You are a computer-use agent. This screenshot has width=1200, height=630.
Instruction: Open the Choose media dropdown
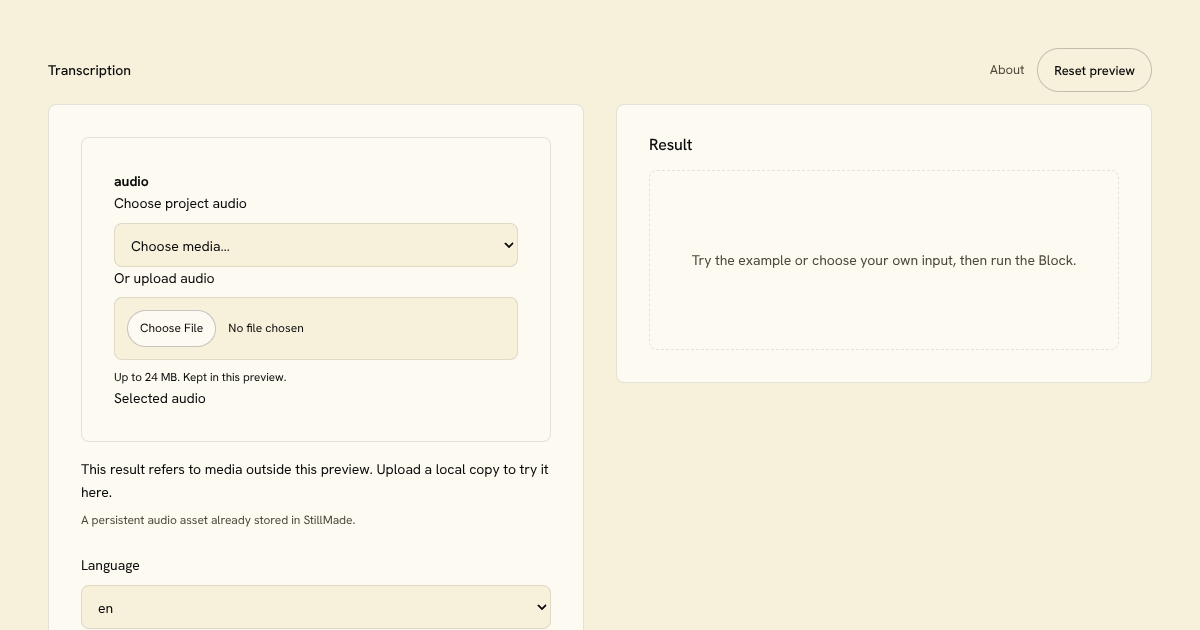316,245
